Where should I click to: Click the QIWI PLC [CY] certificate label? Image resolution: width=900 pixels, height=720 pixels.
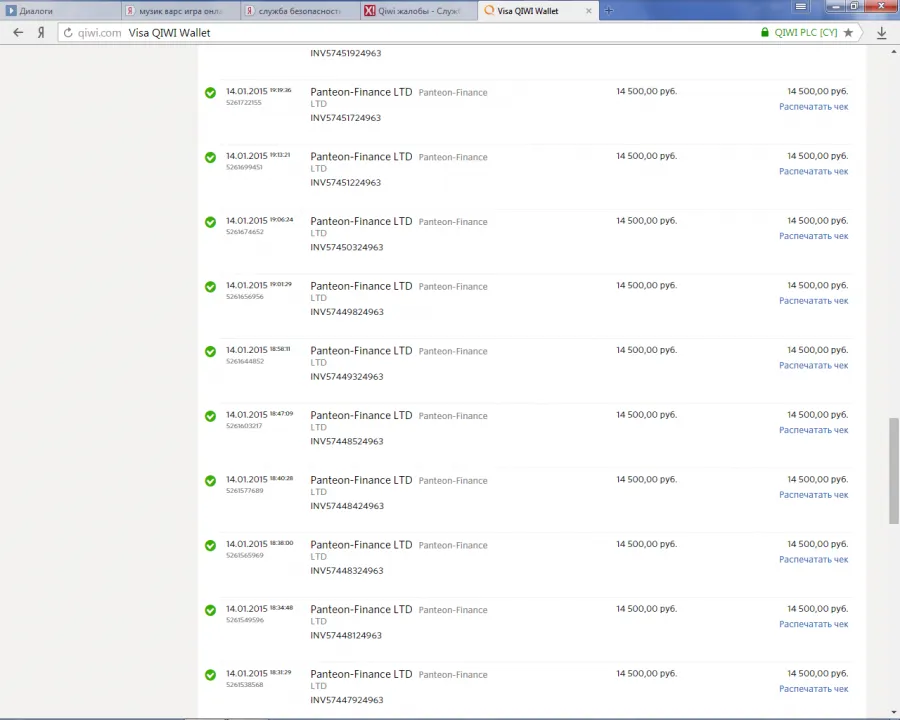(806, 33)
